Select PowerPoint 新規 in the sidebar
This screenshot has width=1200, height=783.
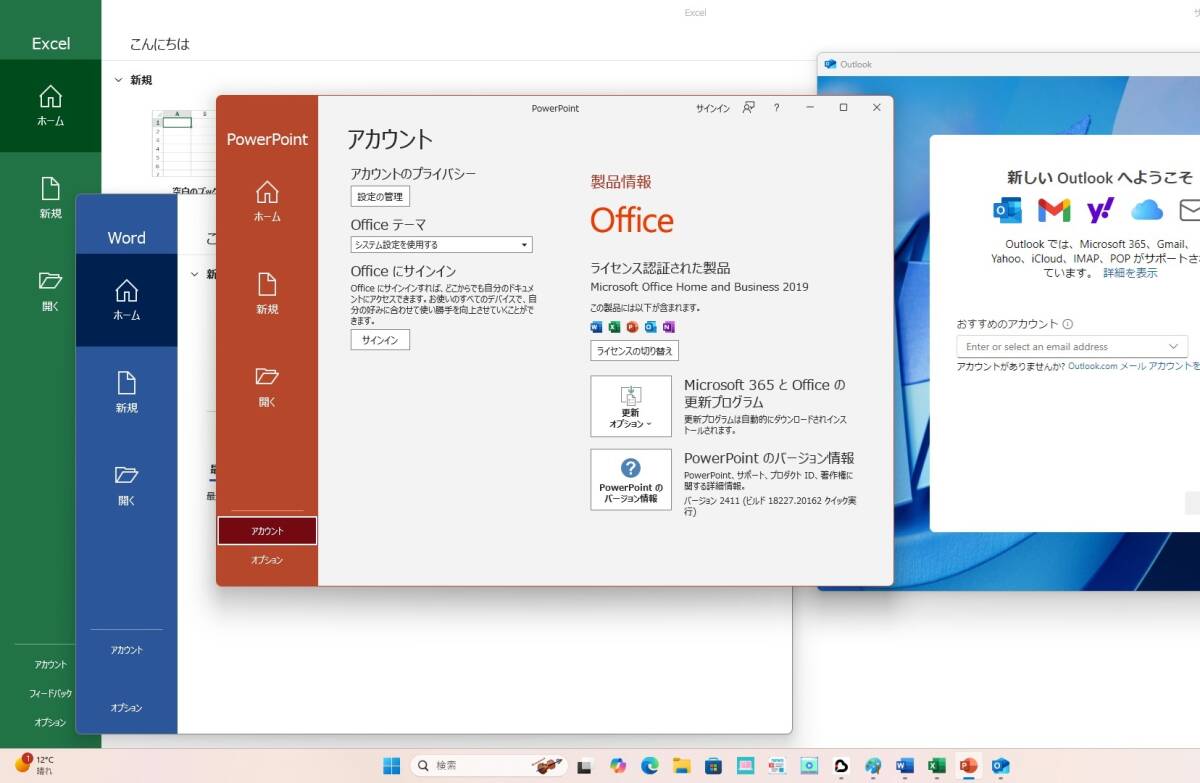click(267, 294)
